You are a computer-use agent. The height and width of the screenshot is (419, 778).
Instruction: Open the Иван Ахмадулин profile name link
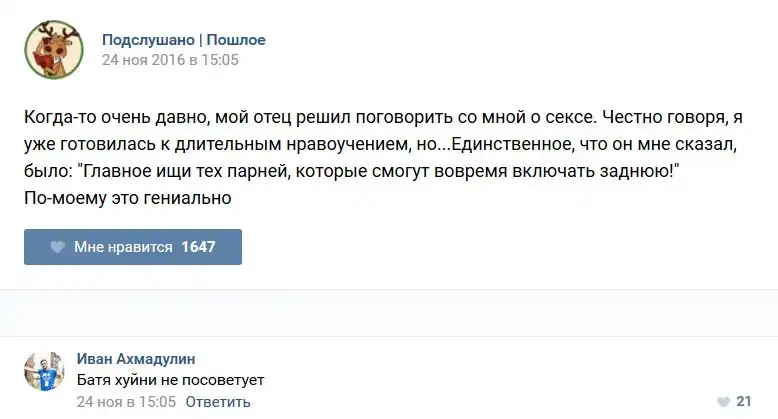pyautogui.click(x=136, y=359)
